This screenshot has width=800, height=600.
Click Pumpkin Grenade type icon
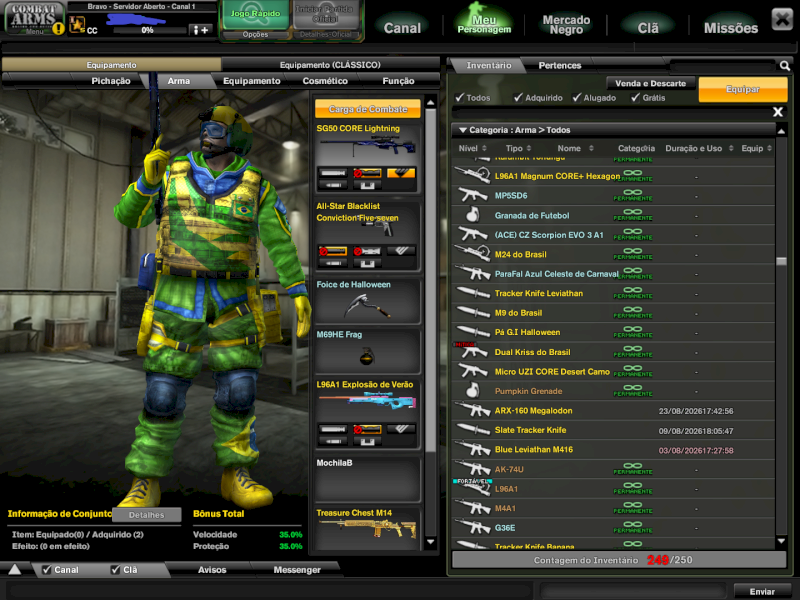pos(473,391)
